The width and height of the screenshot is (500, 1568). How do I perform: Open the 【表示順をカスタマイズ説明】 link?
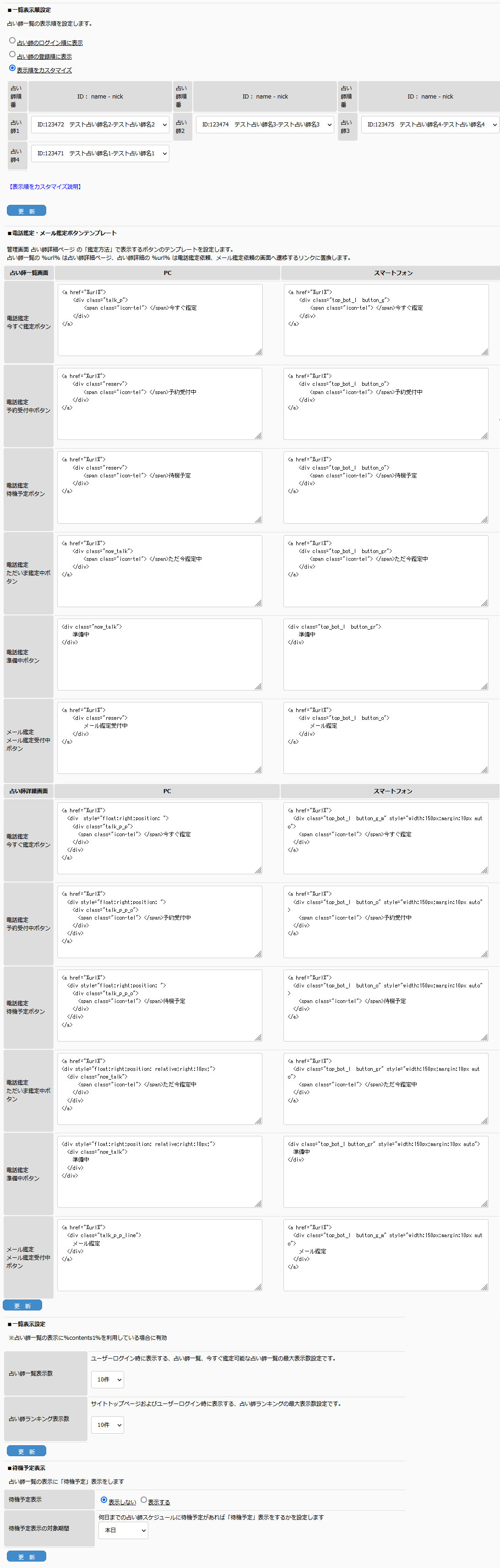(45, 187)
